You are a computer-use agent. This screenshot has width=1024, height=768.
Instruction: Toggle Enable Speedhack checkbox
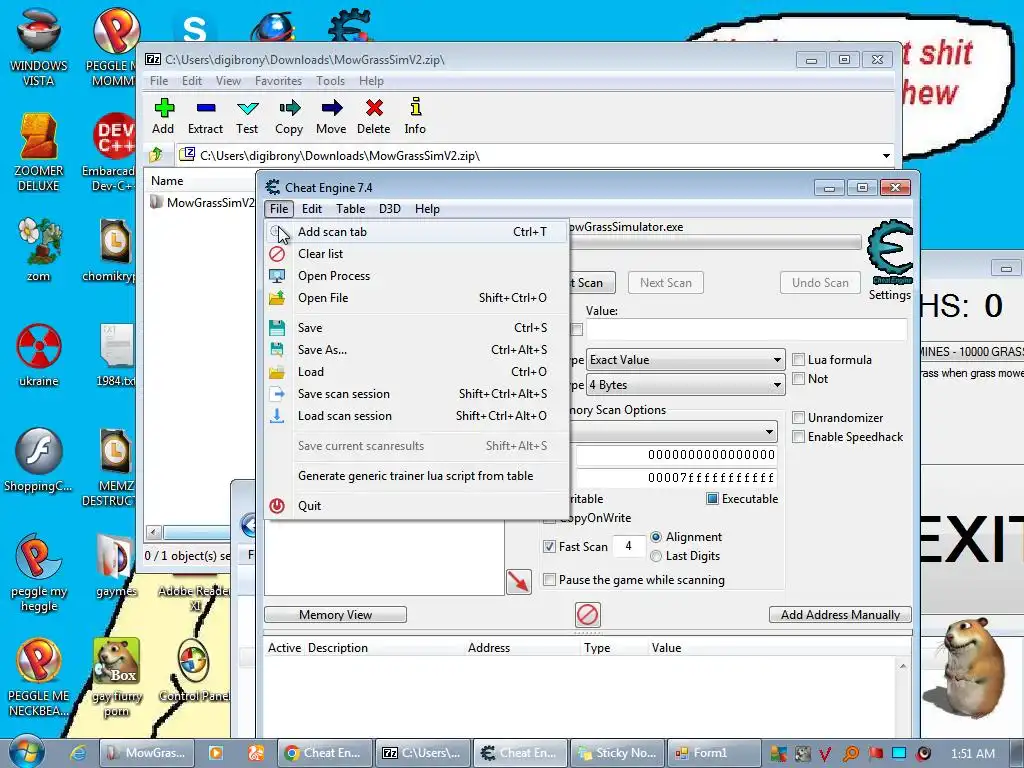(x=798, y=437)
